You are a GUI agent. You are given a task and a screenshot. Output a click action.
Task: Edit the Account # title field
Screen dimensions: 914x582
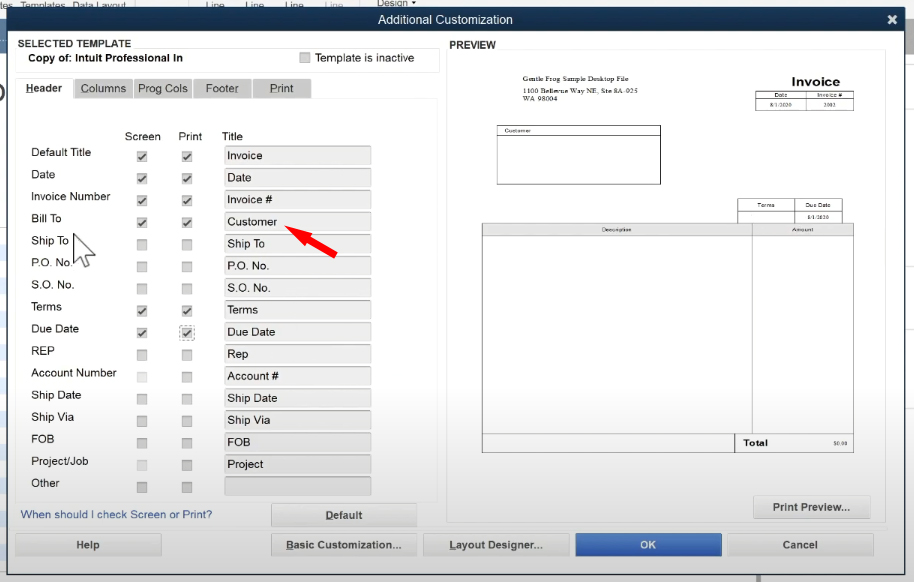[x=297, y=376]
